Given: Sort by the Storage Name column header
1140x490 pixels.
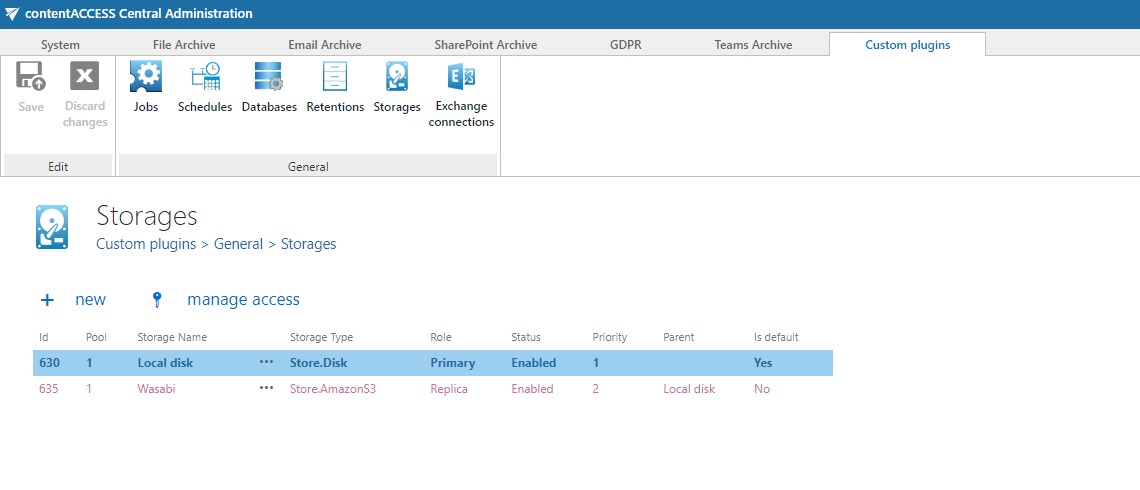Looking at the screenshot, I should 172,337.
